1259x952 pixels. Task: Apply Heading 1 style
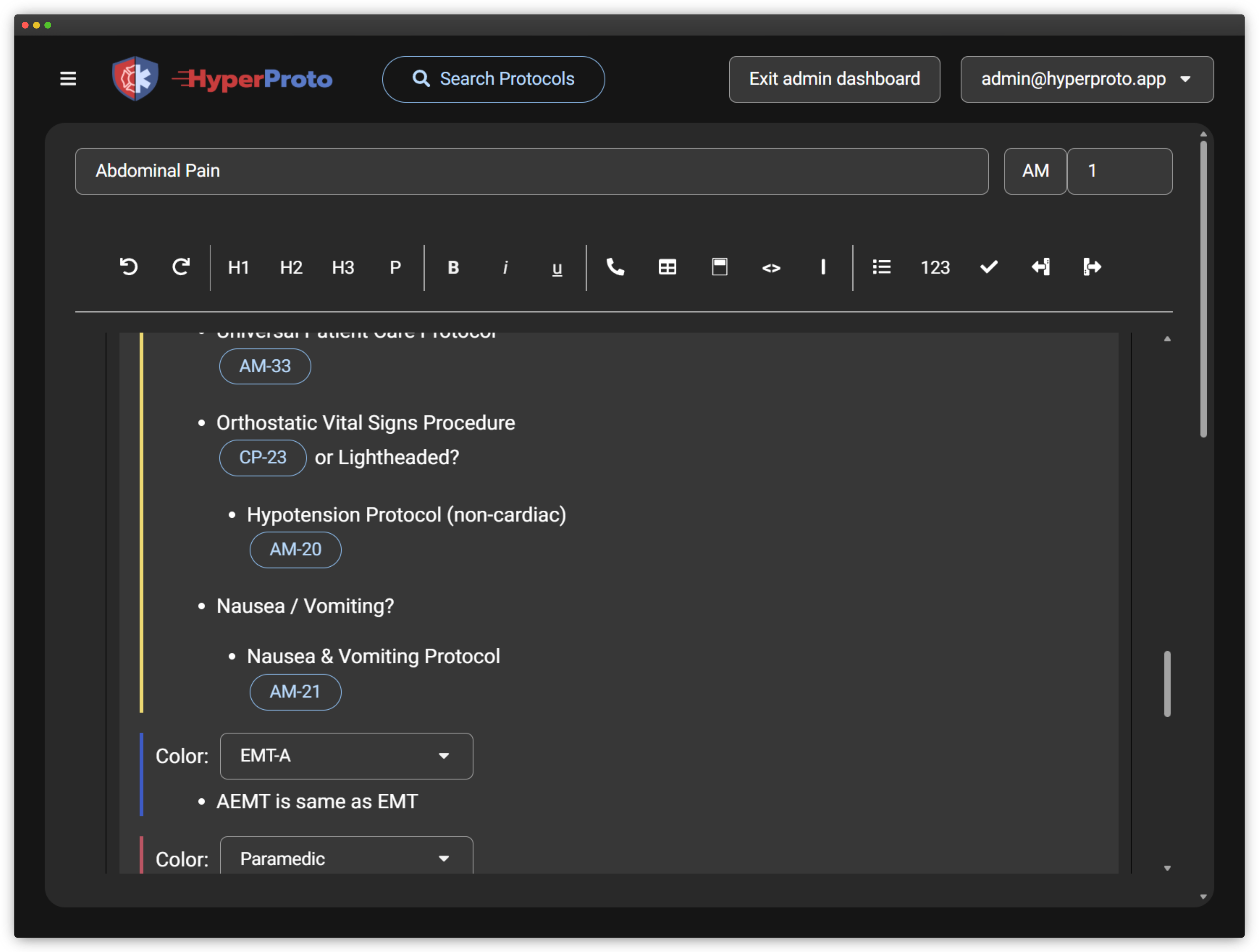[x=238, y=267]
